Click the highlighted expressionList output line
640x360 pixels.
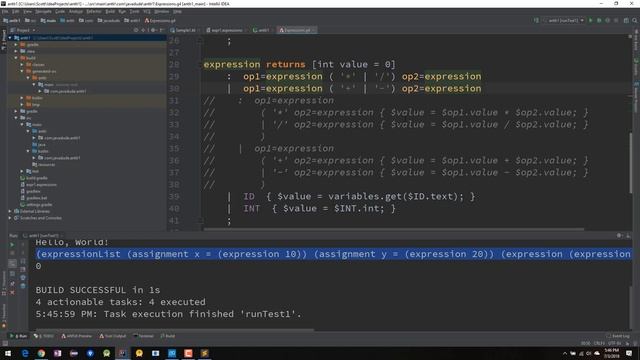point(333,254)
